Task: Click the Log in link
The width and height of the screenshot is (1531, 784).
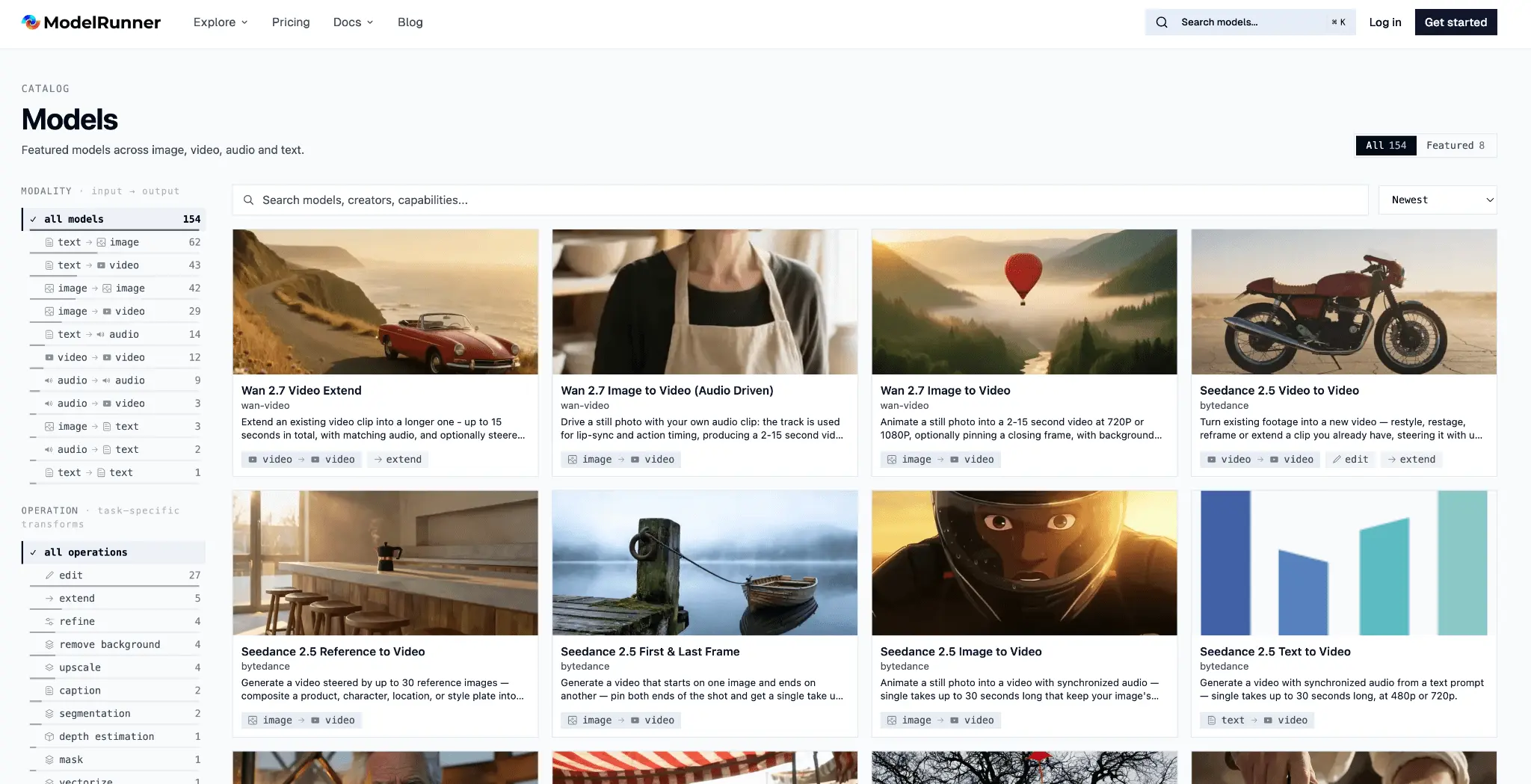Action: click(x=1385, y=22)
